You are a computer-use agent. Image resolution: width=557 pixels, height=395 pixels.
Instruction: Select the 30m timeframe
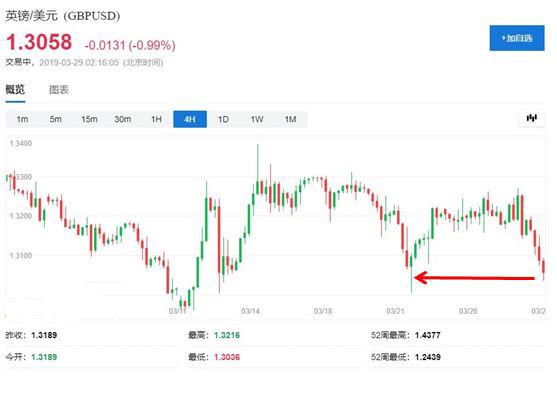coord(123,119)
